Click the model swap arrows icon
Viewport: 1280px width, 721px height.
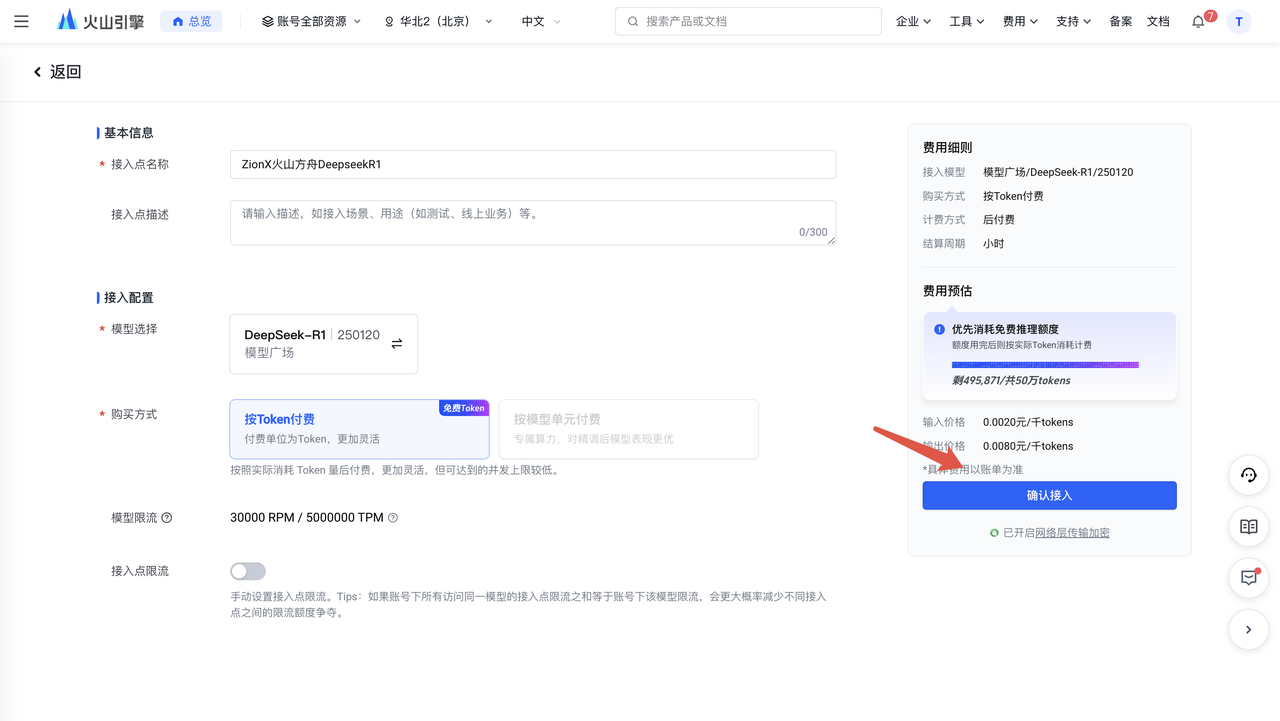point(397,344)
